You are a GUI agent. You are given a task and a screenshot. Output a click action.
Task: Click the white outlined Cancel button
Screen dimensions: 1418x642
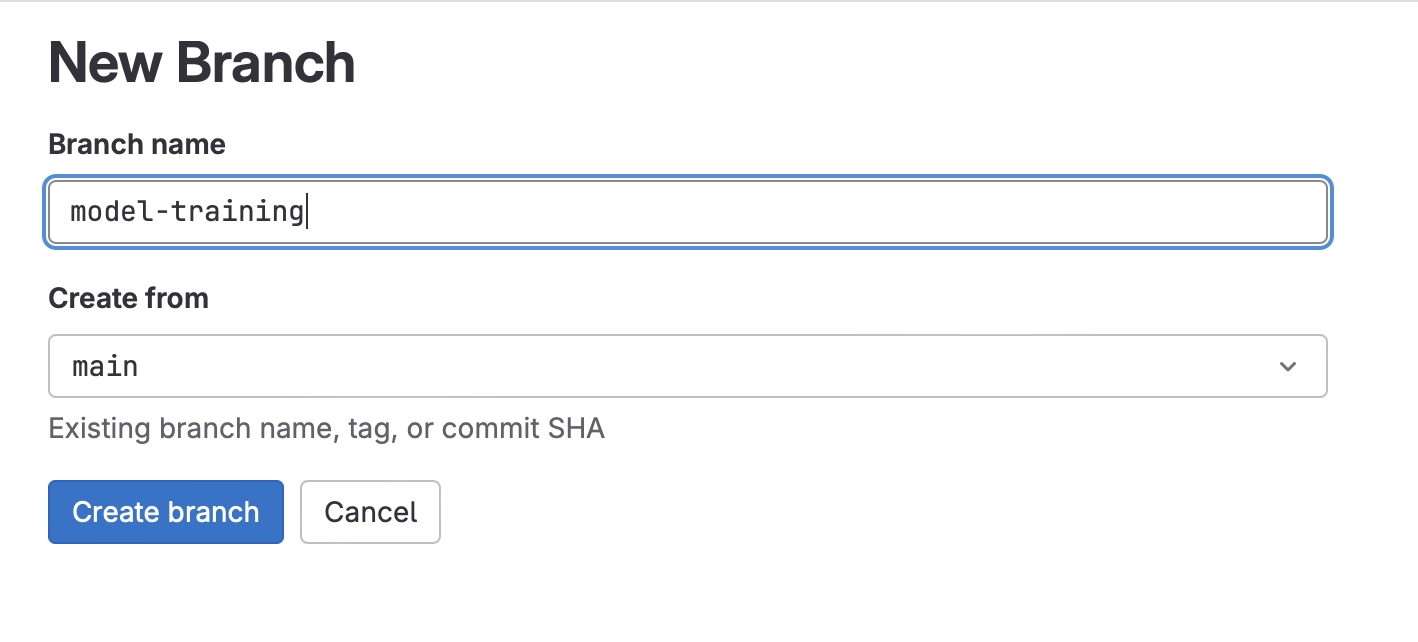pos(370,512)
